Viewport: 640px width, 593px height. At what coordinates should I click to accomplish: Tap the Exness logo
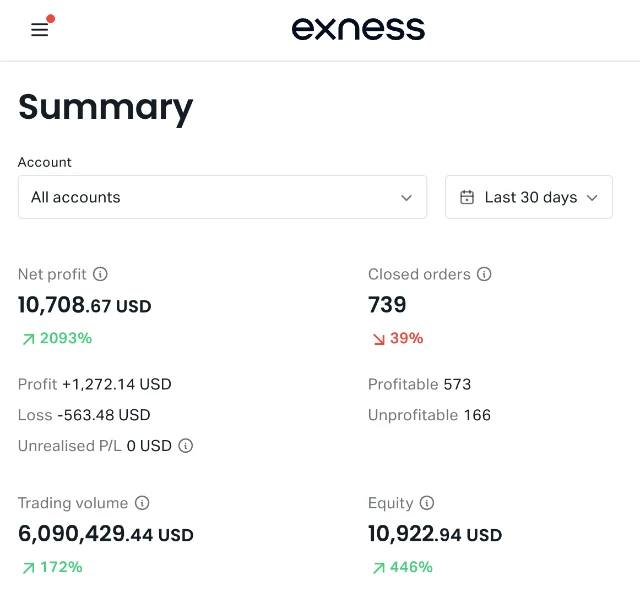(x=358, y=29)
